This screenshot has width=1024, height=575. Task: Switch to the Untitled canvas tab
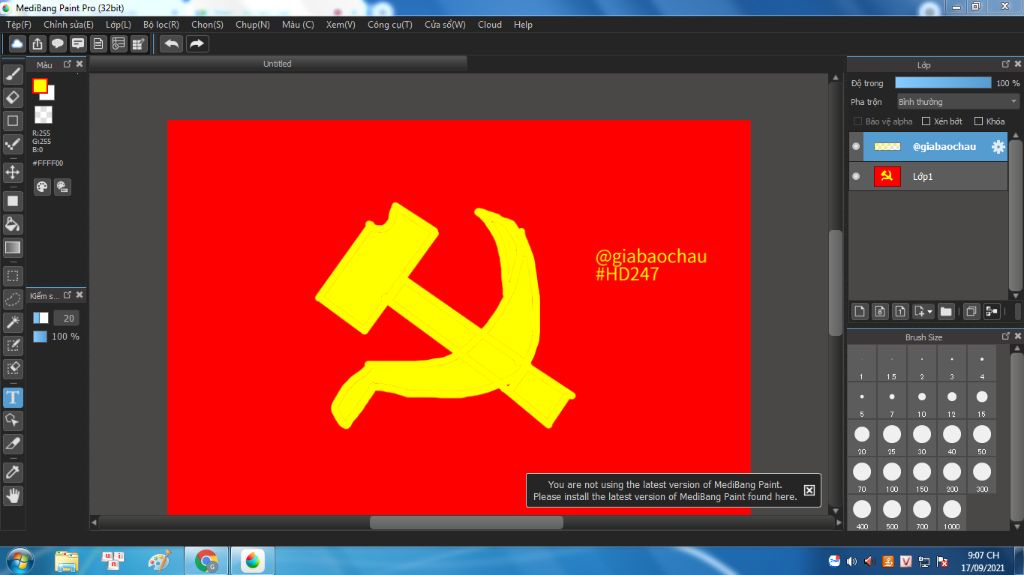coord(278,64)
